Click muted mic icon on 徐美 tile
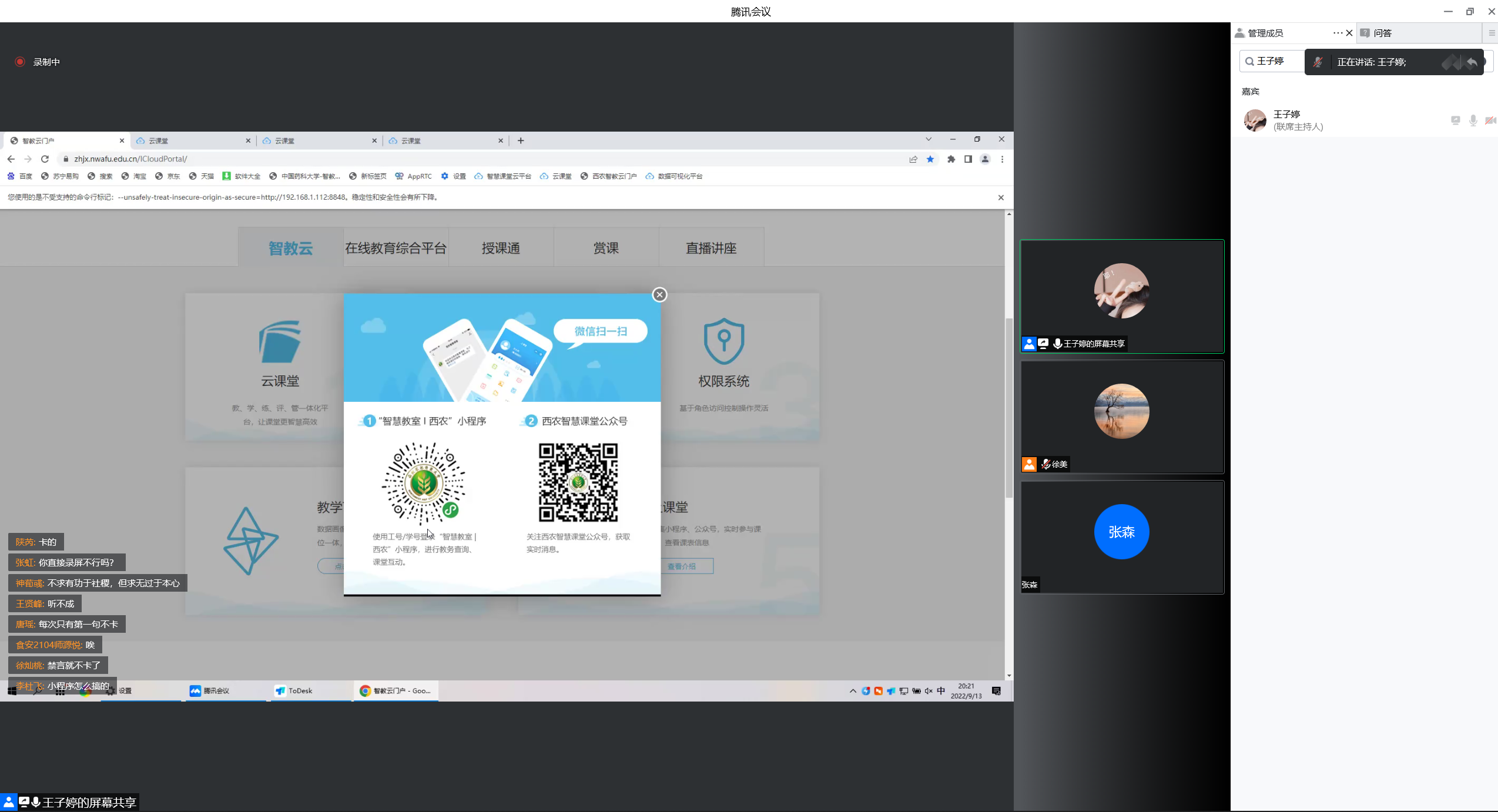1498x812 pixels. coord(1045,464)
